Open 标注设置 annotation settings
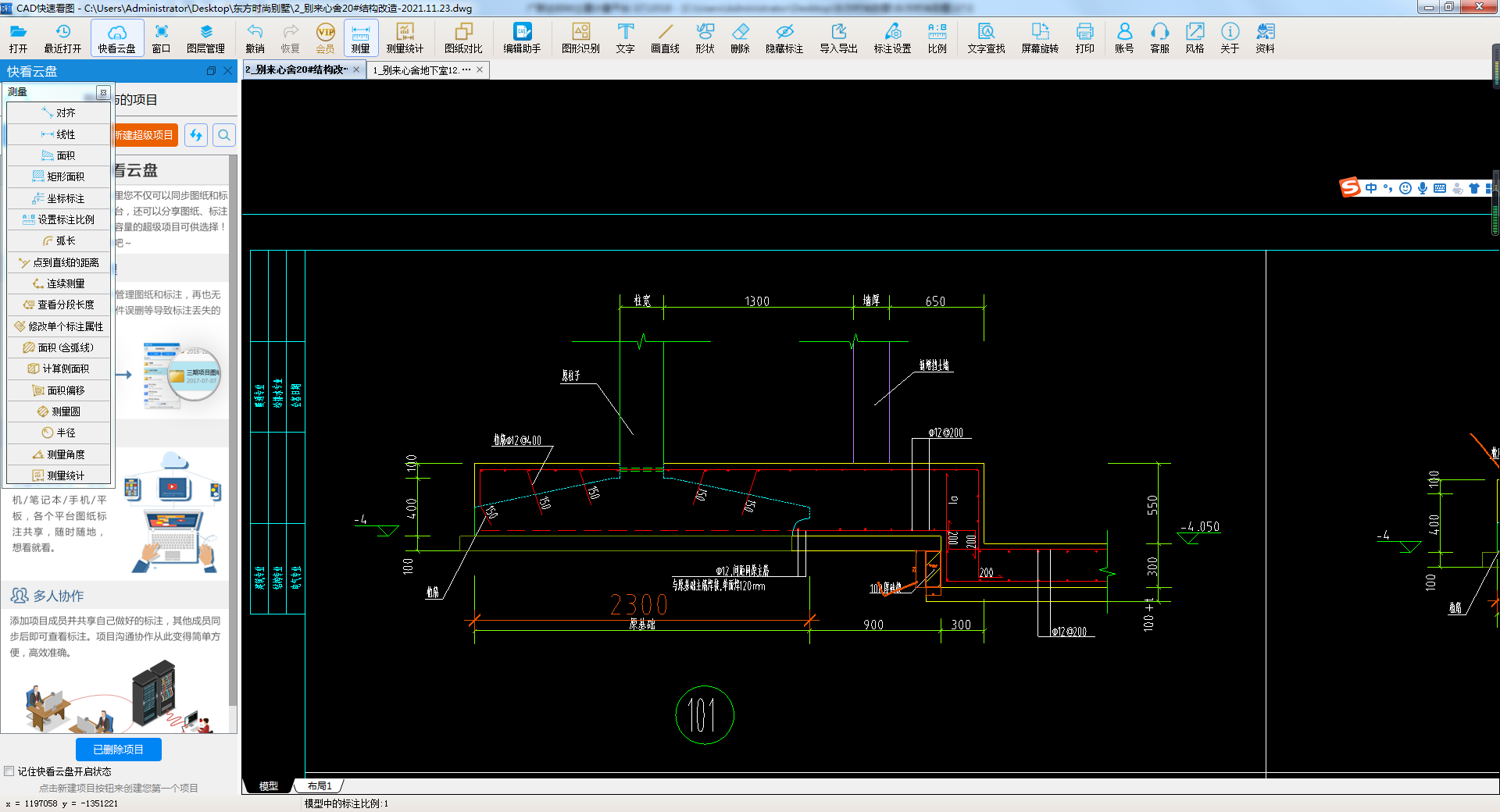The image size is (1500, 812). [x=892, y=37]
